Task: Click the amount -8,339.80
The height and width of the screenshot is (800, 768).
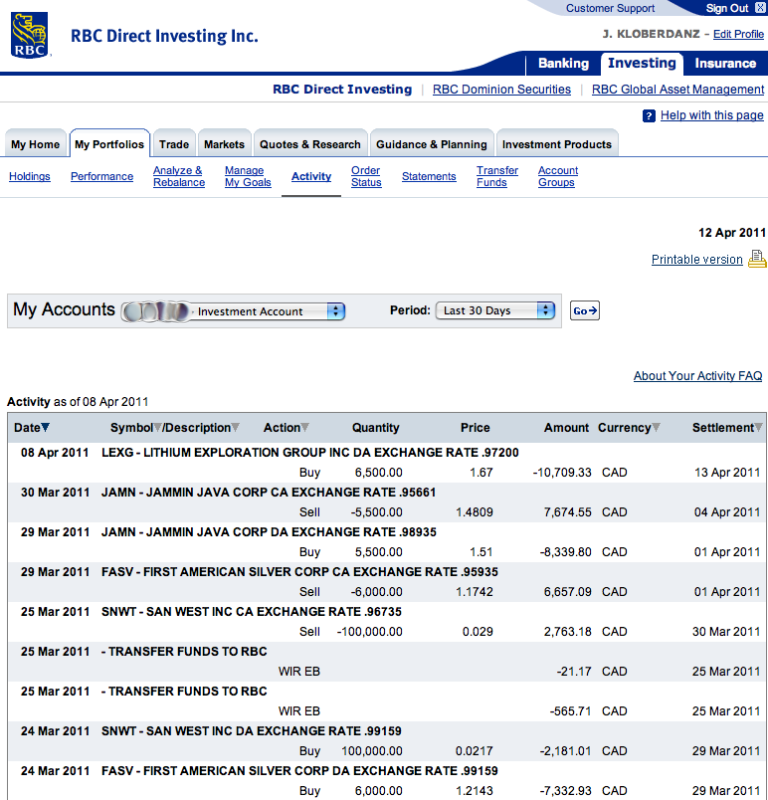Action: [x=565, y=552]
